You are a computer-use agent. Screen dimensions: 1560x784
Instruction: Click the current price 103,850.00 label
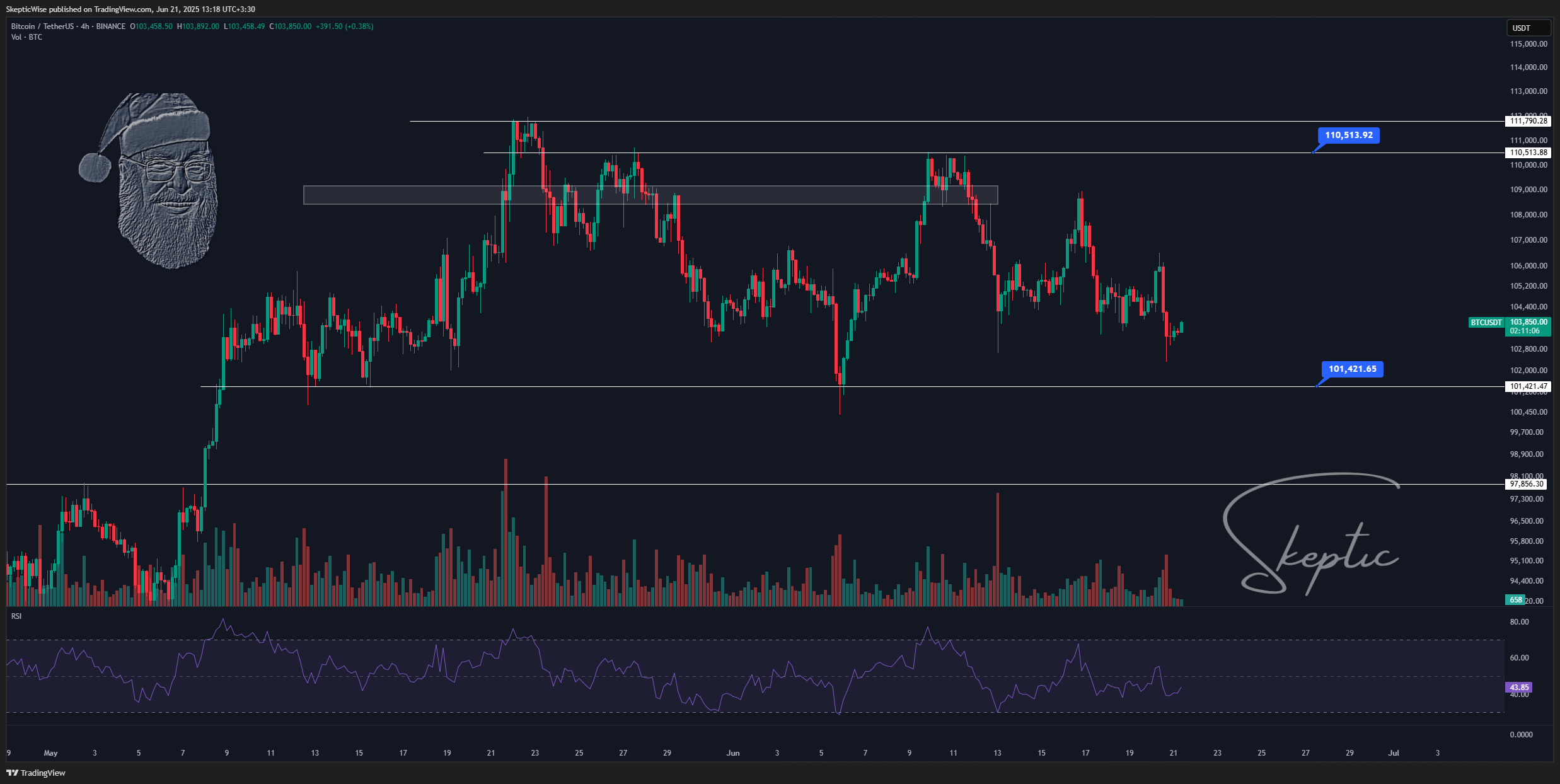tap(1528, 322)
